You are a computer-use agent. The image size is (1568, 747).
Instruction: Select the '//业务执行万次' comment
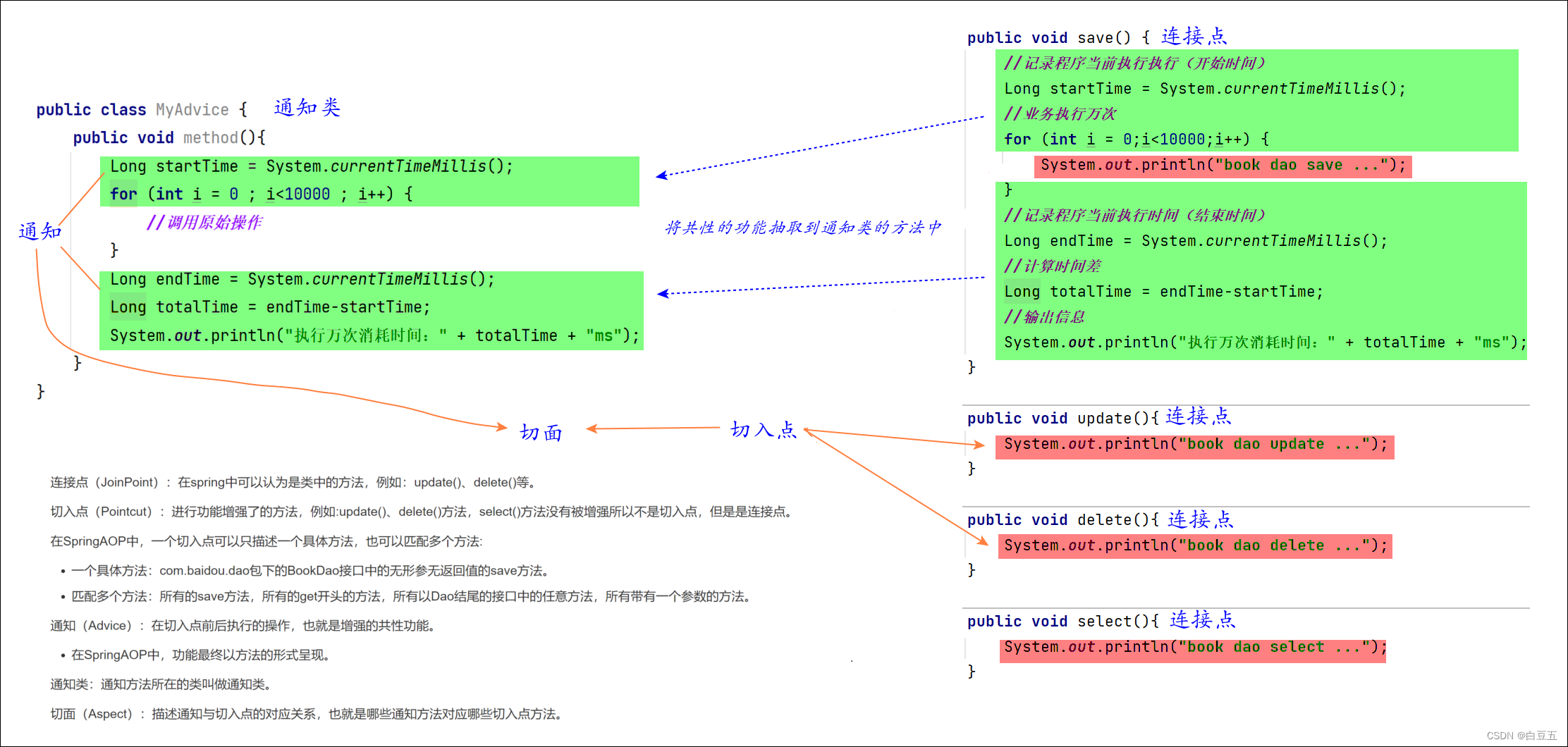coord(1060,114)
